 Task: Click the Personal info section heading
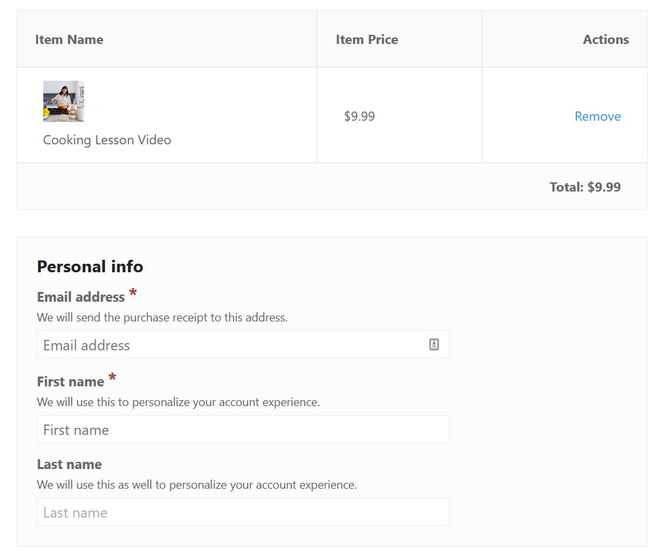[90, 266]
